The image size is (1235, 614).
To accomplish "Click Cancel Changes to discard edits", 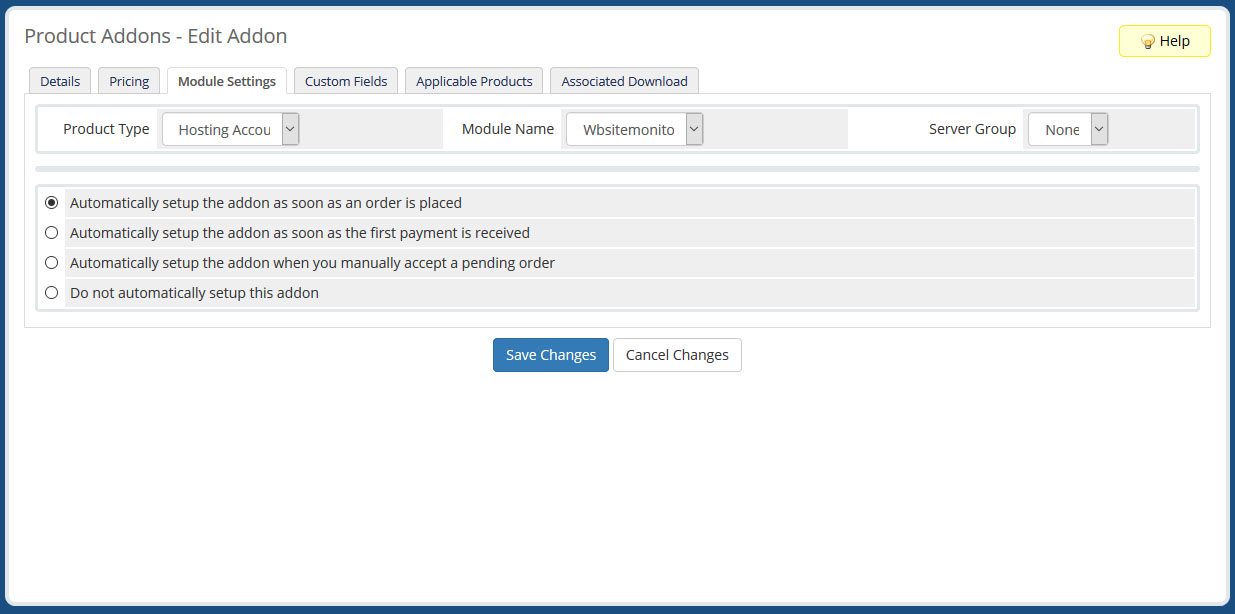I will (677, 354).
